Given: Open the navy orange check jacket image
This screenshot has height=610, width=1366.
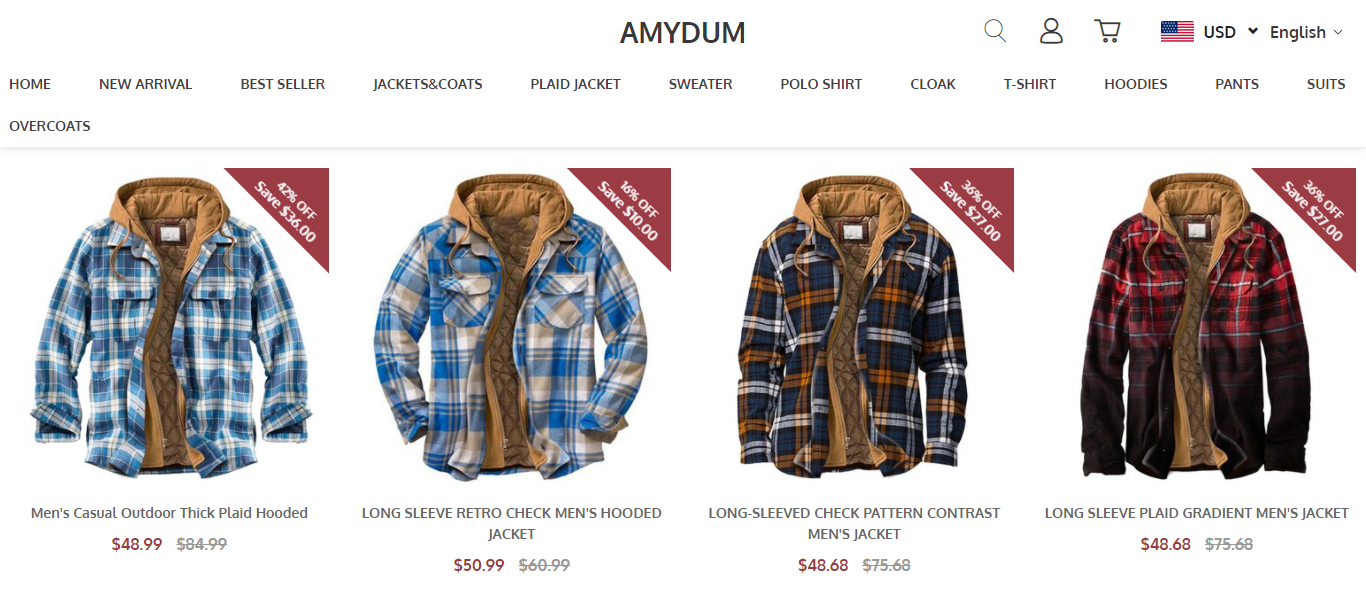Looking at the screenshot, I should [855, 326].
